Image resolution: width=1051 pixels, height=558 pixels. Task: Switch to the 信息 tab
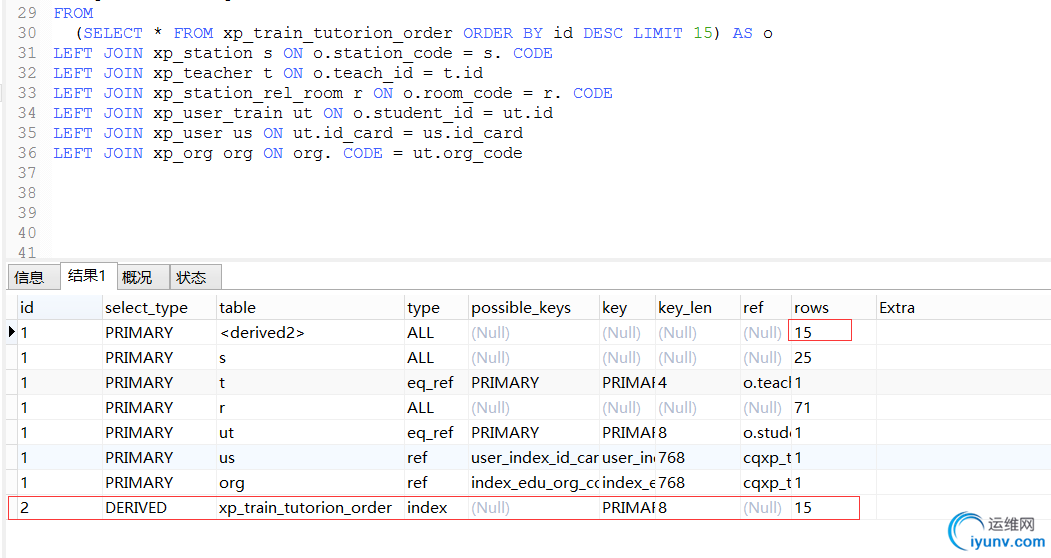[x=29, y=277]
